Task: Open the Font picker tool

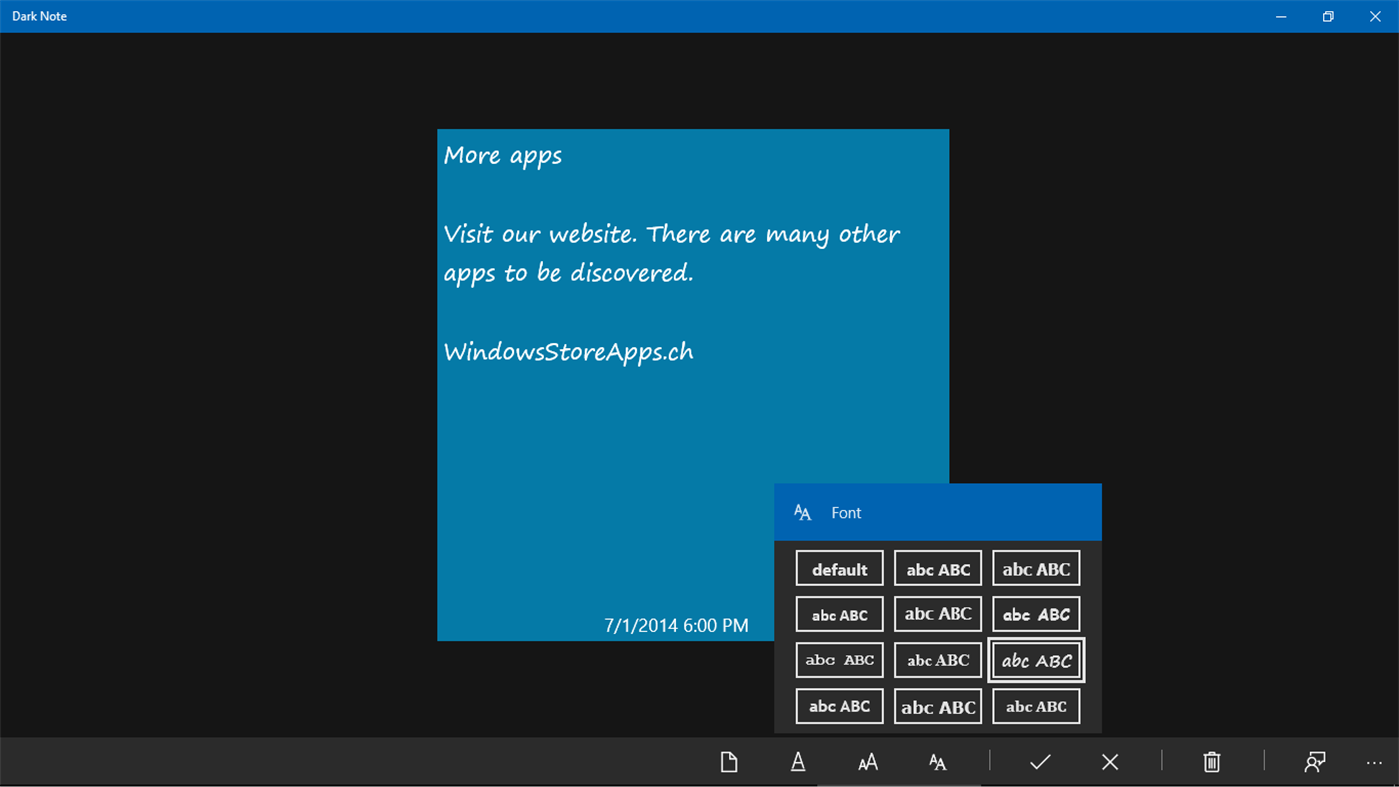Action: [x=937, y=761]
